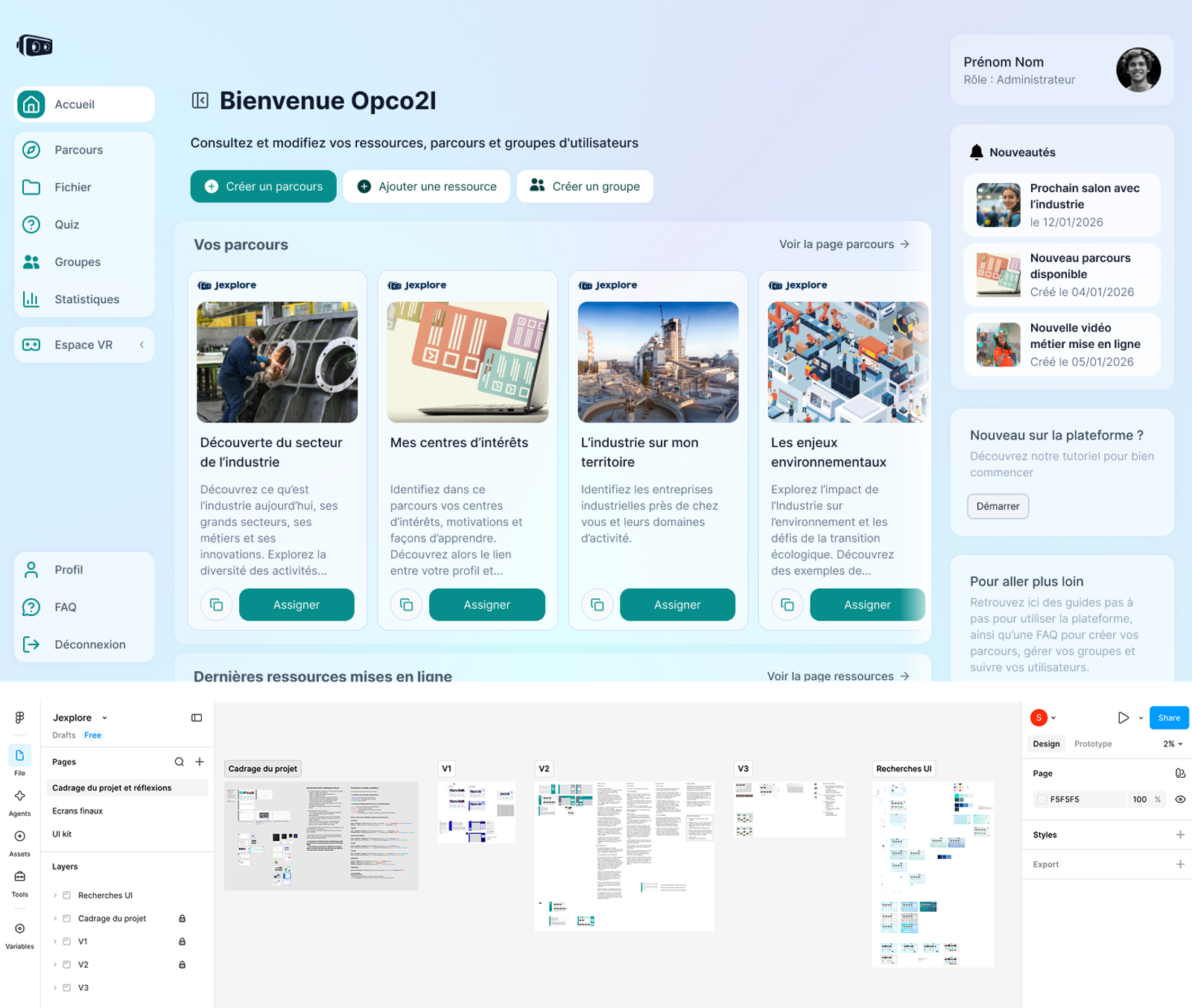Unlock the Cadrage du projet layer
1192x1008 pixels.
click(182, 919)
